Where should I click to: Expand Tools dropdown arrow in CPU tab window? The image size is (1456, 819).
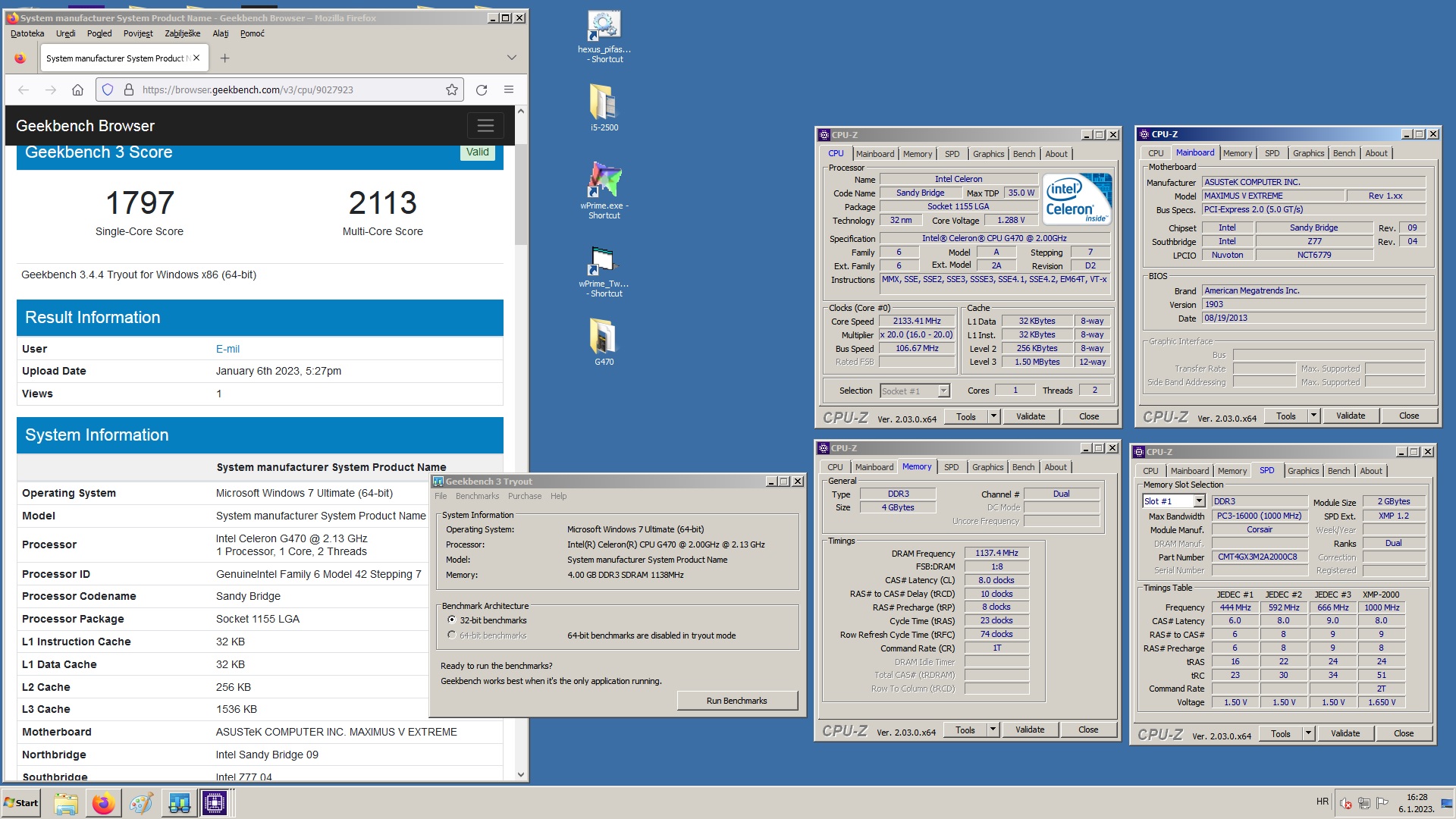pos(993,416)
